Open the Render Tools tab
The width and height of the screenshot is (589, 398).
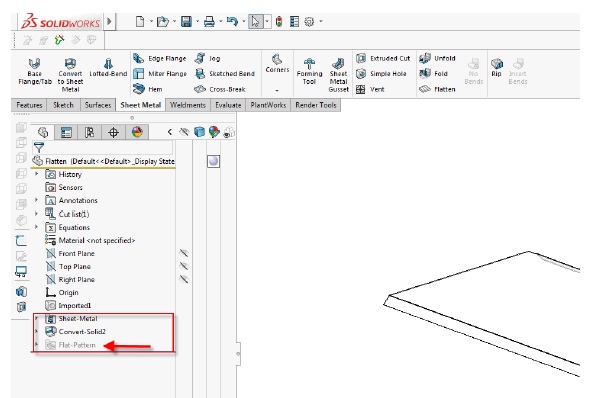tap(316, 105)
